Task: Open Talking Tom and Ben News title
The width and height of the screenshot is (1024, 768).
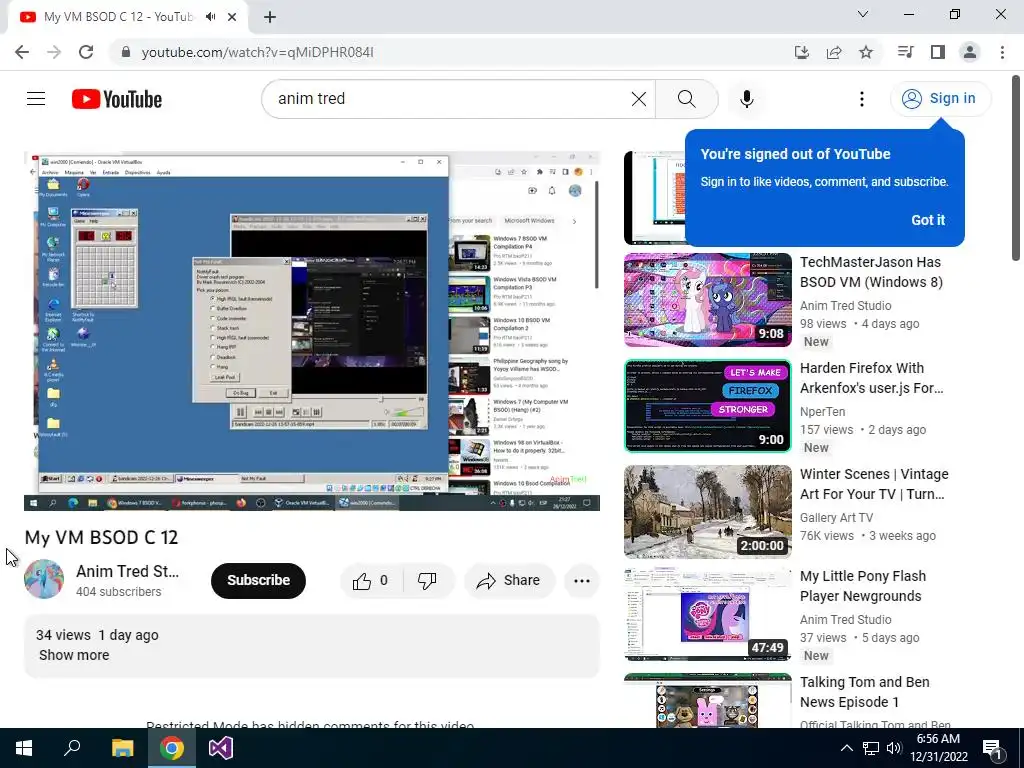Action: click(865, 692)
